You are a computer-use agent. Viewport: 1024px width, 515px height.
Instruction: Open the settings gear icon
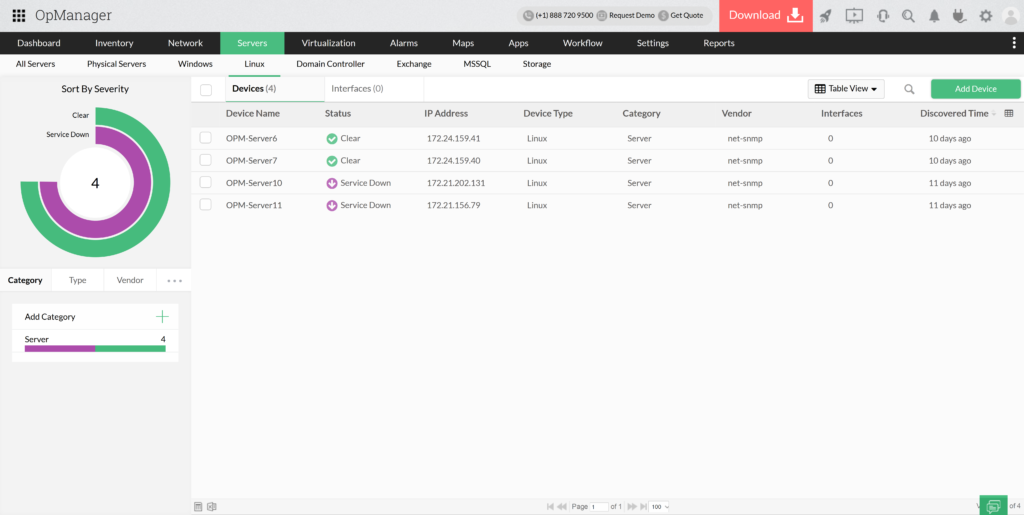[986, 15]
